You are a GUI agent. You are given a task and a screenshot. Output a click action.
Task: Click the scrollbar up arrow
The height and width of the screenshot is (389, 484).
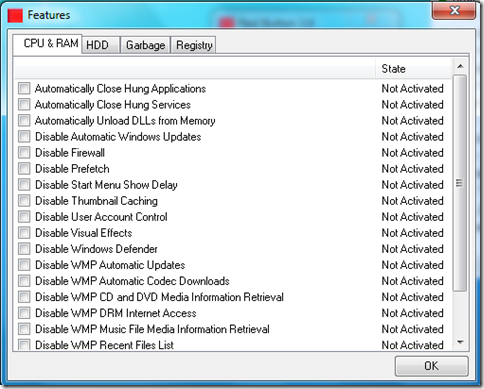460,66
